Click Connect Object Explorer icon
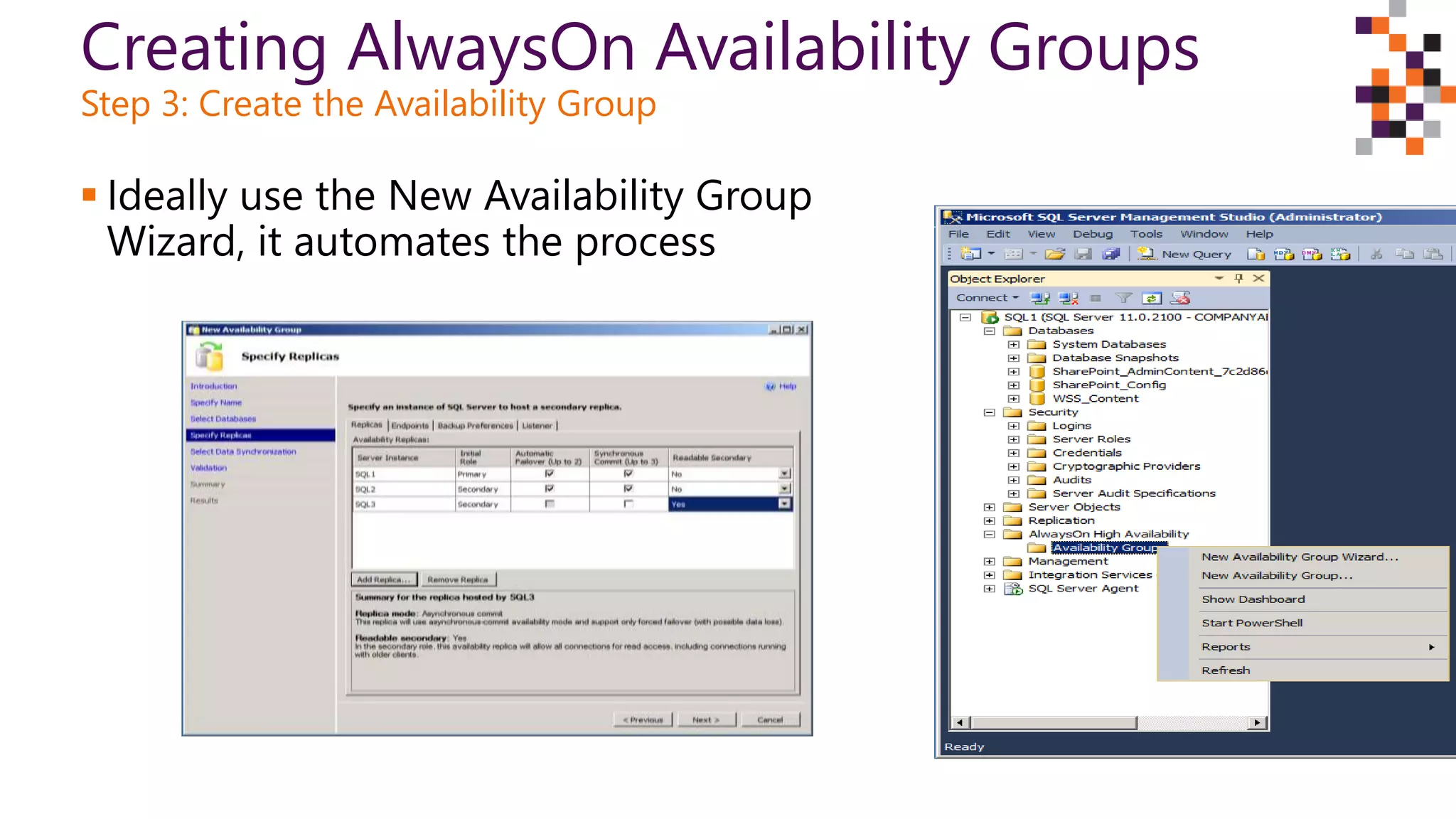Viewport: 1456px width, 819px height. point(1040,298)
